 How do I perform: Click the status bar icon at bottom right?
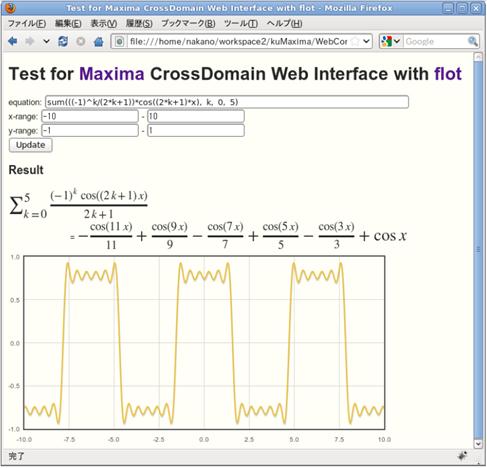[463, 456]
